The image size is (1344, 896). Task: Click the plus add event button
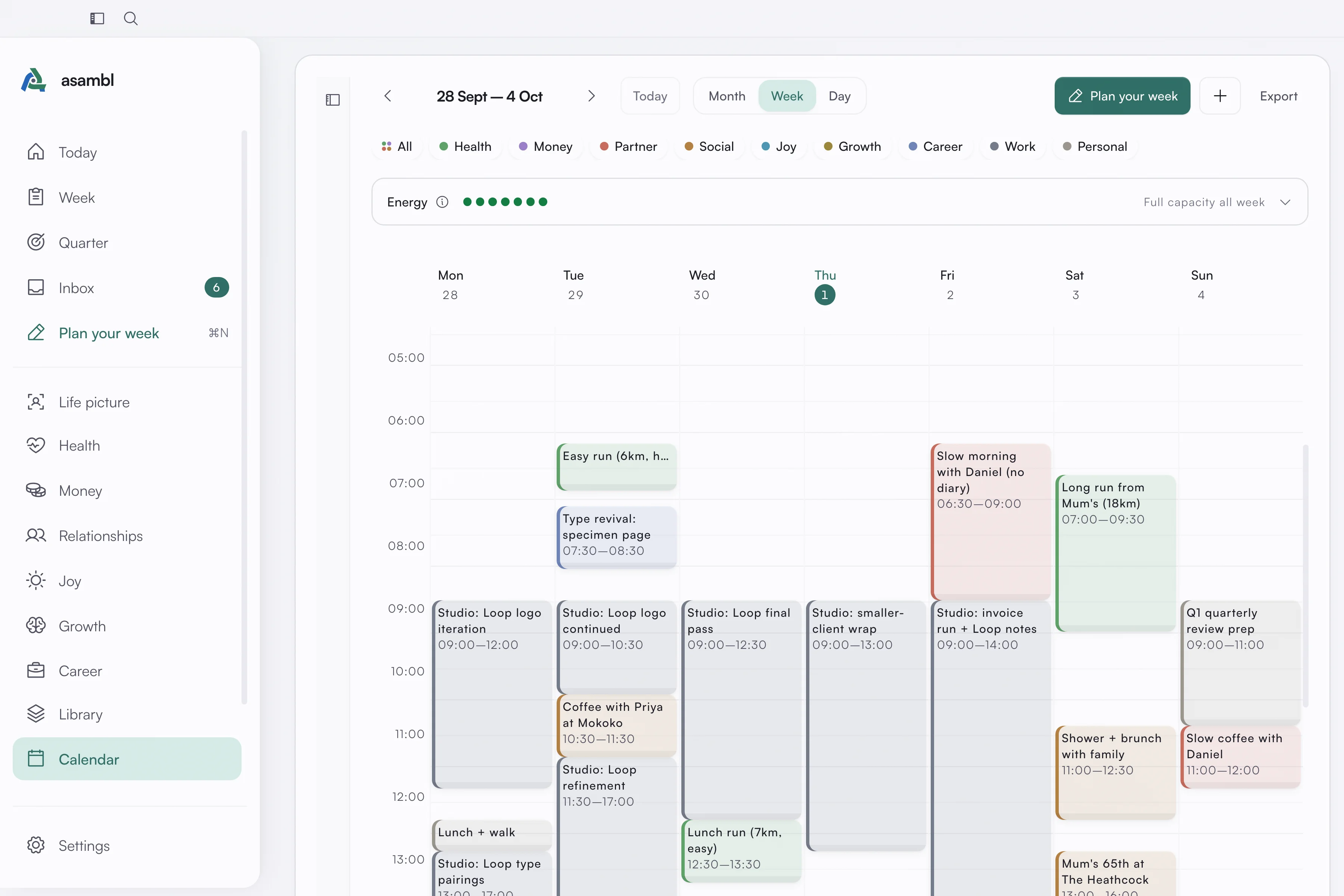click(1219, 96)
